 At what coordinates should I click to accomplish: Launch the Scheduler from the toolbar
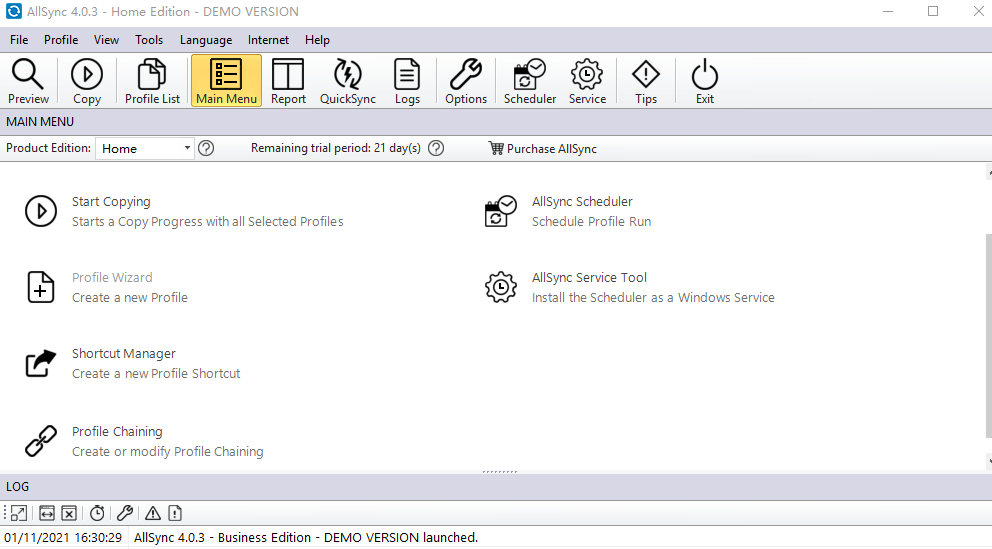click(x=529, y=81)
